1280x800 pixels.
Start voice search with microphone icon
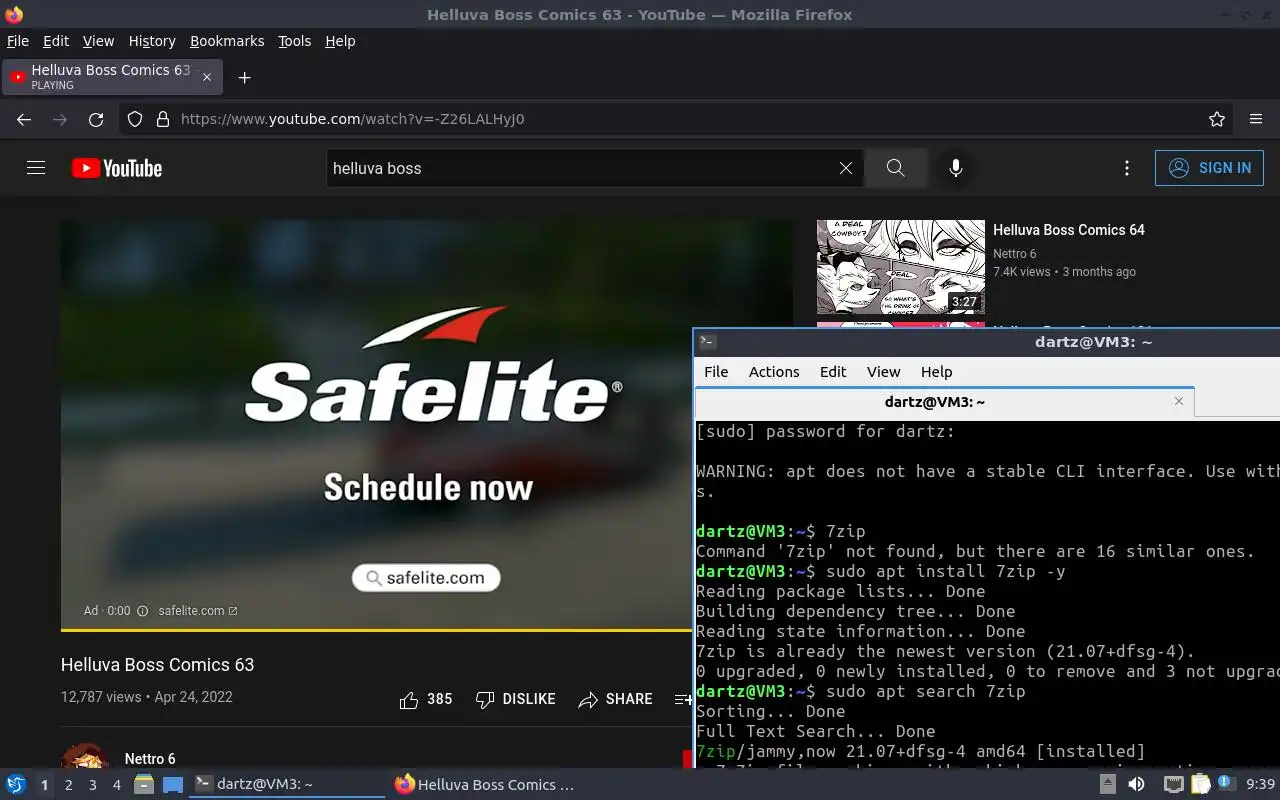(x=956, y=168)
